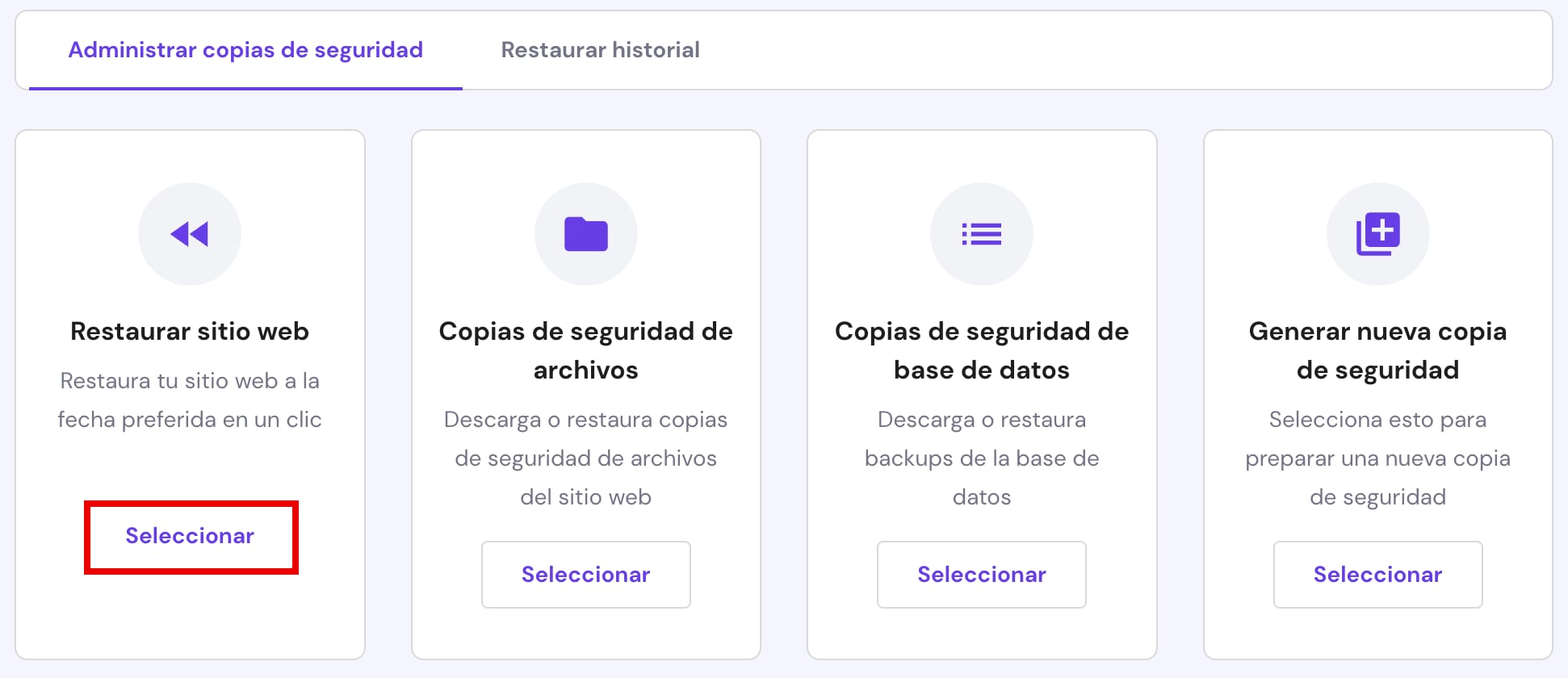The image size is (1568, 678).
Task: Switch to the Restaurar historial tab
Action: pyautogui.click(x=601, y=50)
